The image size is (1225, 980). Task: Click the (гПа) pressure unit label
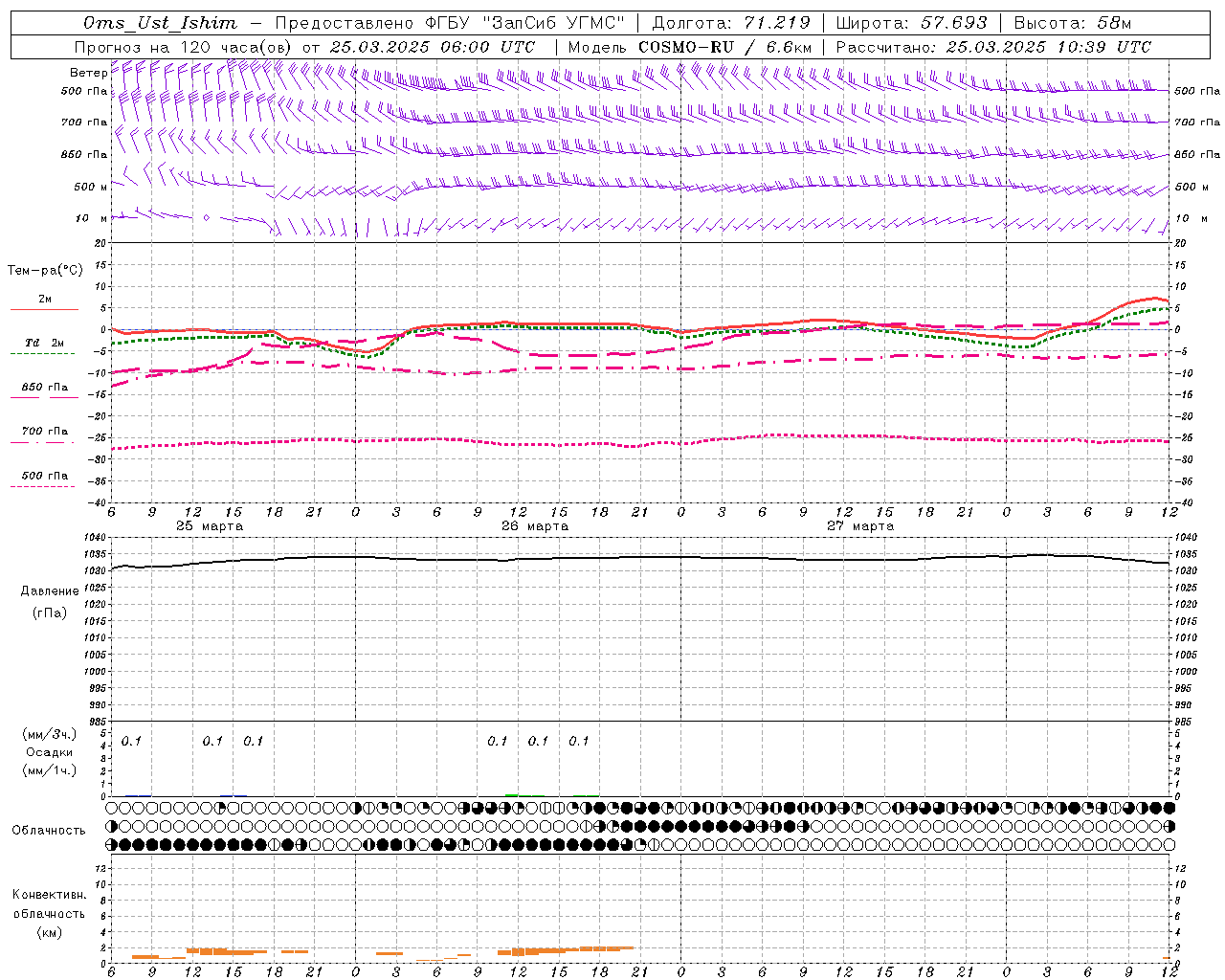point(50,612)
